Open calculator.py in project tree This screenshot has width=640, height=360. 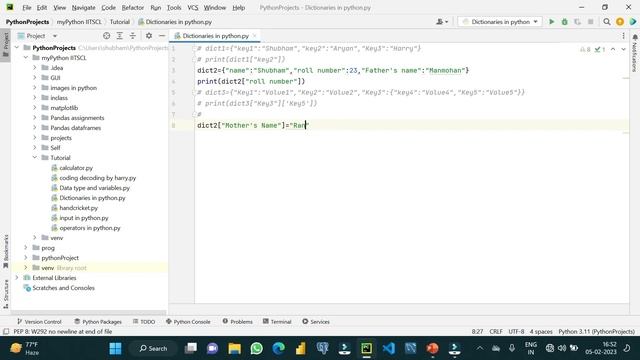click(x=76, y=168)
